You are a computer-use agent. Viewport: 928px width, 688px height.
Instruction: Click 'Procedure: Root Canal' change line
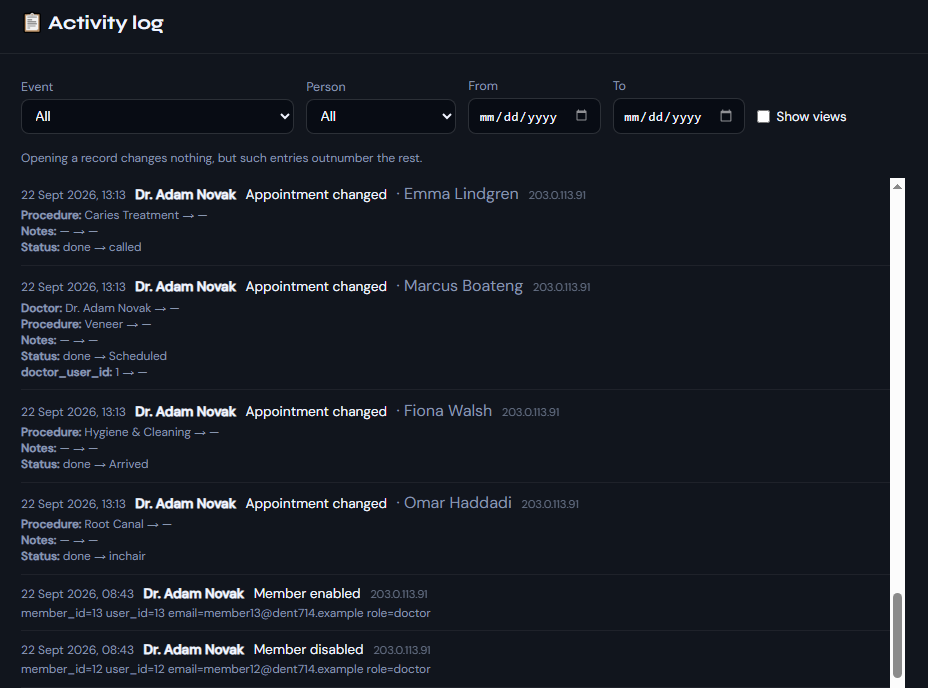click(96, 524)
